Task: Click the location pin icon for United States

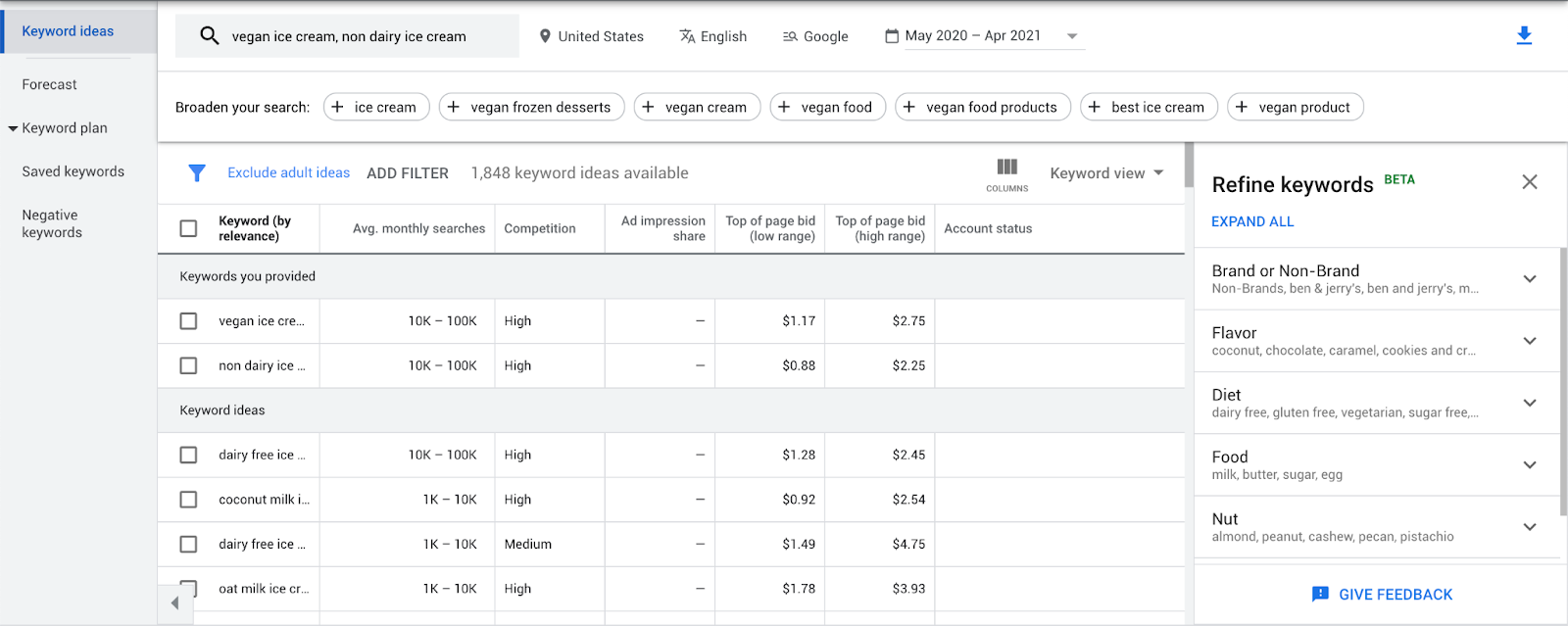Action: coord(545,36)
